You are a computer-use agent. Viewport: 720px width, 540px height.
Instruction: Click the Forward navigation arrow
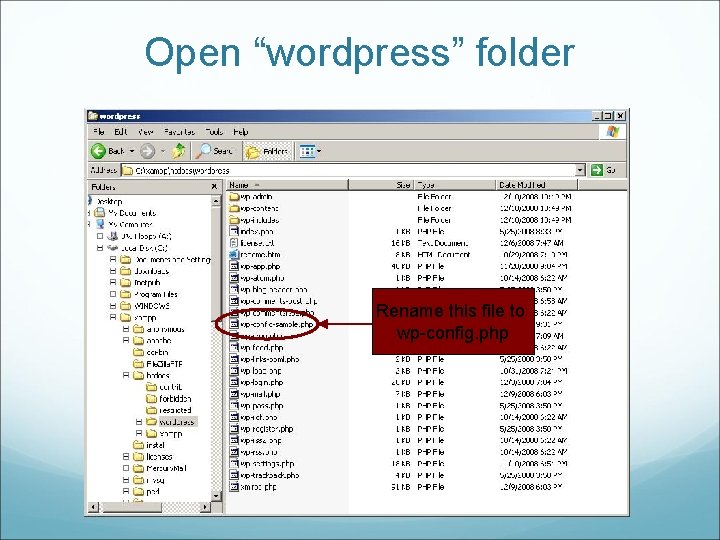(147, 151)
